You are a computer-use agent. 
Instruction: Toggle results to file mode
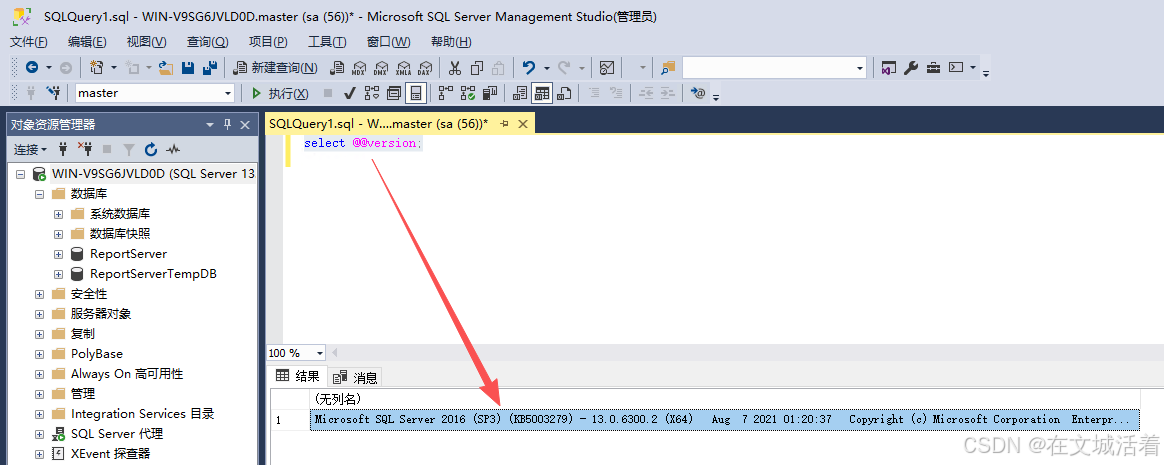[x=565, y=93]
